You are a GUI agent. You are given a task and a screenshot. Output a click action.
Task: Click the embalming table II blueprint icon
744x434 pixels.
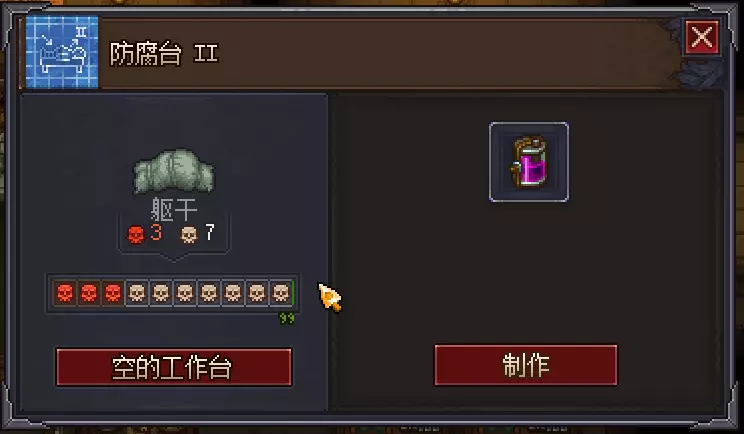tap(62, 52)
